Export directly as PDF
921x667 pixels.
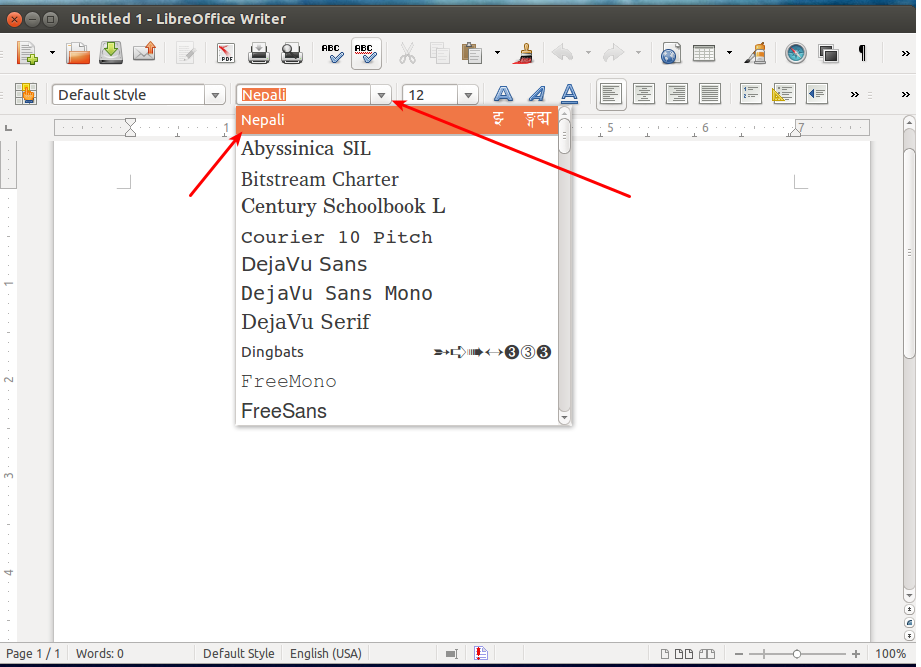coord(226,53)
